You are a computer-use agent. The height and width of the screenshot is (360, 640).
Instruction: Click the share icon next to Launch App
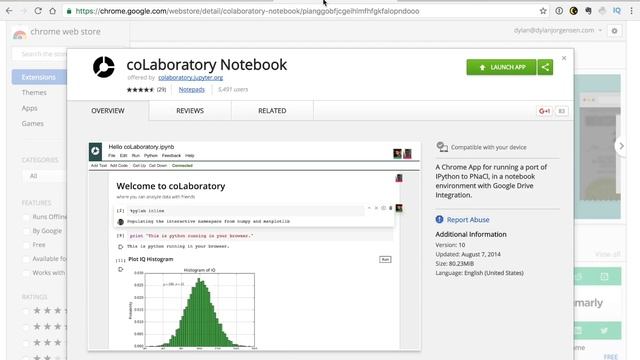(x=545, y=67)
